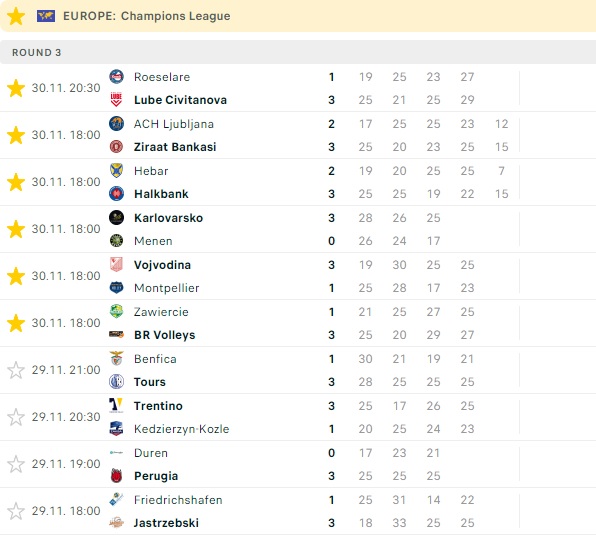The width and height of the screenshot is (596, 538).
Task: Click the Lube Civitanova team logo
Action: coord(116,100)
